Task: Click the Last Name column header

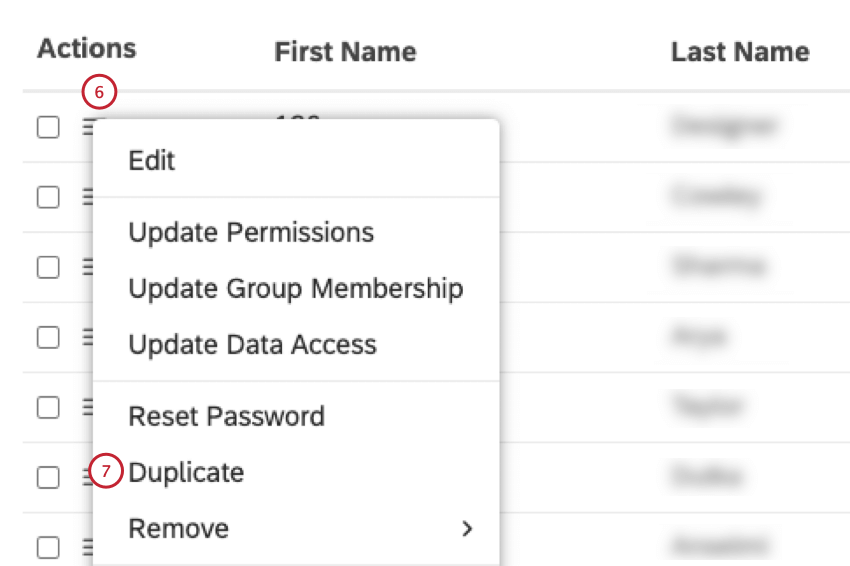Action: tap(740, 52)
